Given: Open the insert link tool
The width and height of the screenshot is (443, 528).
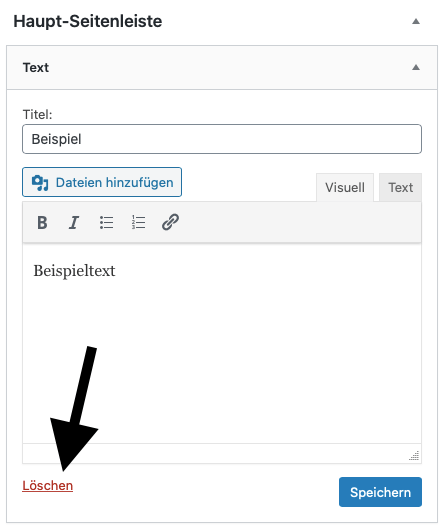Looking at the screenshot, I should [170, 223].
